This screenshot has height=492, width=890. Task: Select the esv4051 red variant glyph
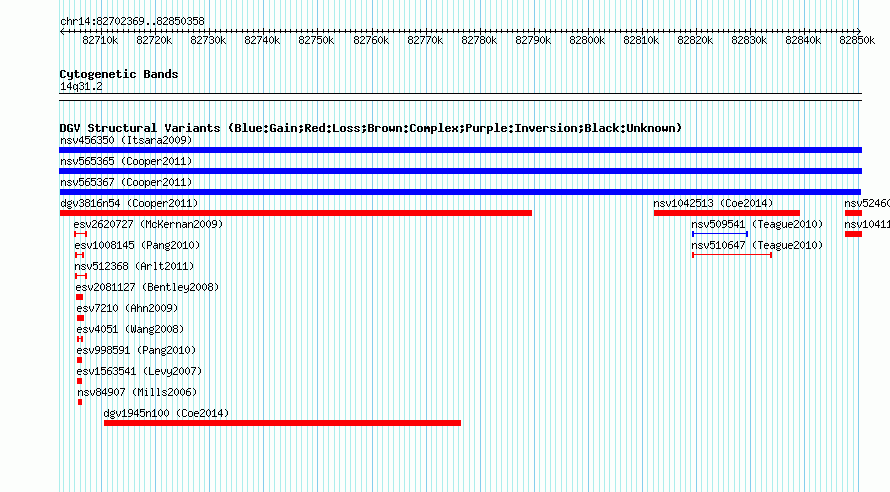tap(80, 339)
